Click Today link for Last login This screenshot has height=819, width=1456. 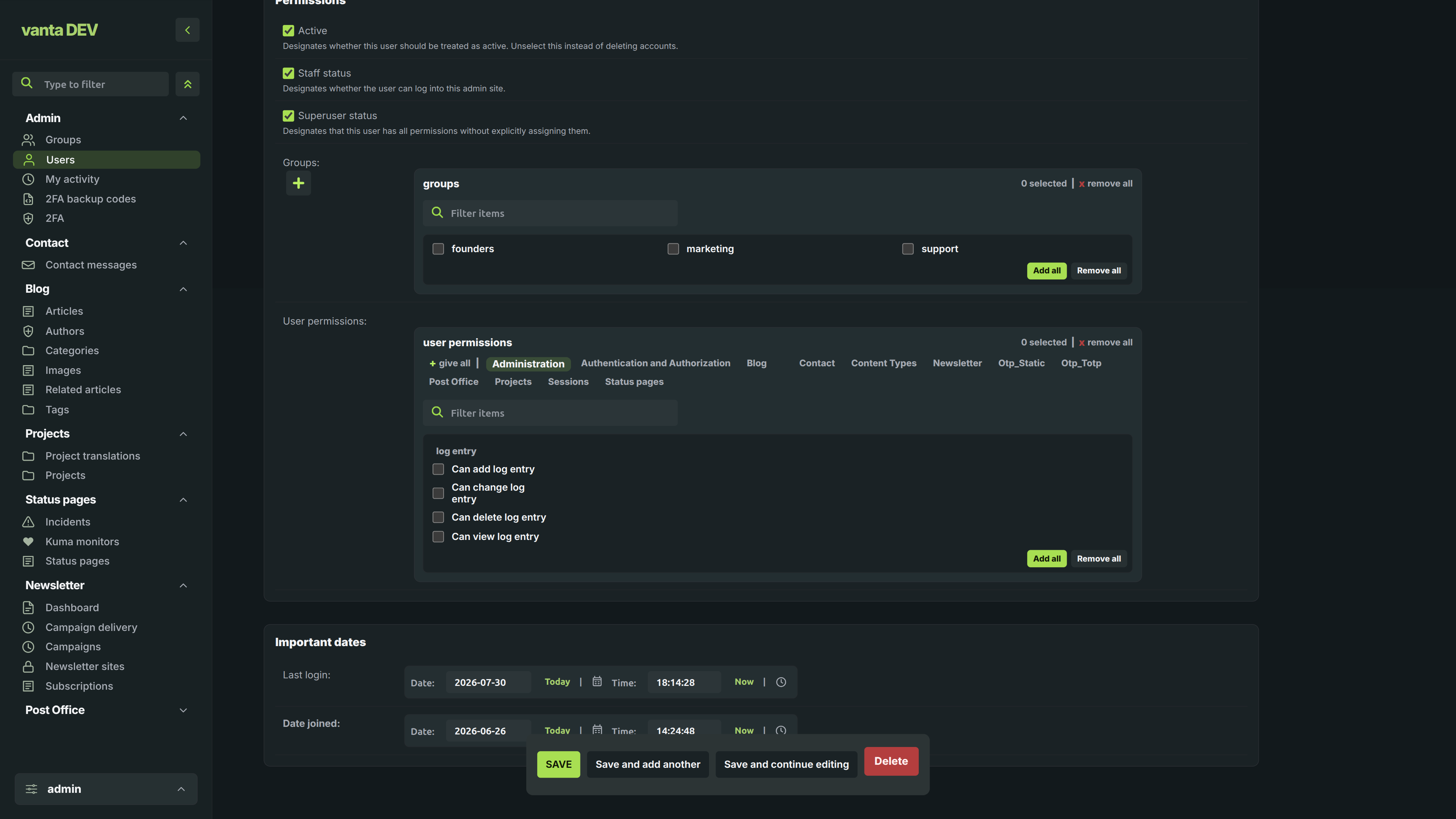(557, 682)
